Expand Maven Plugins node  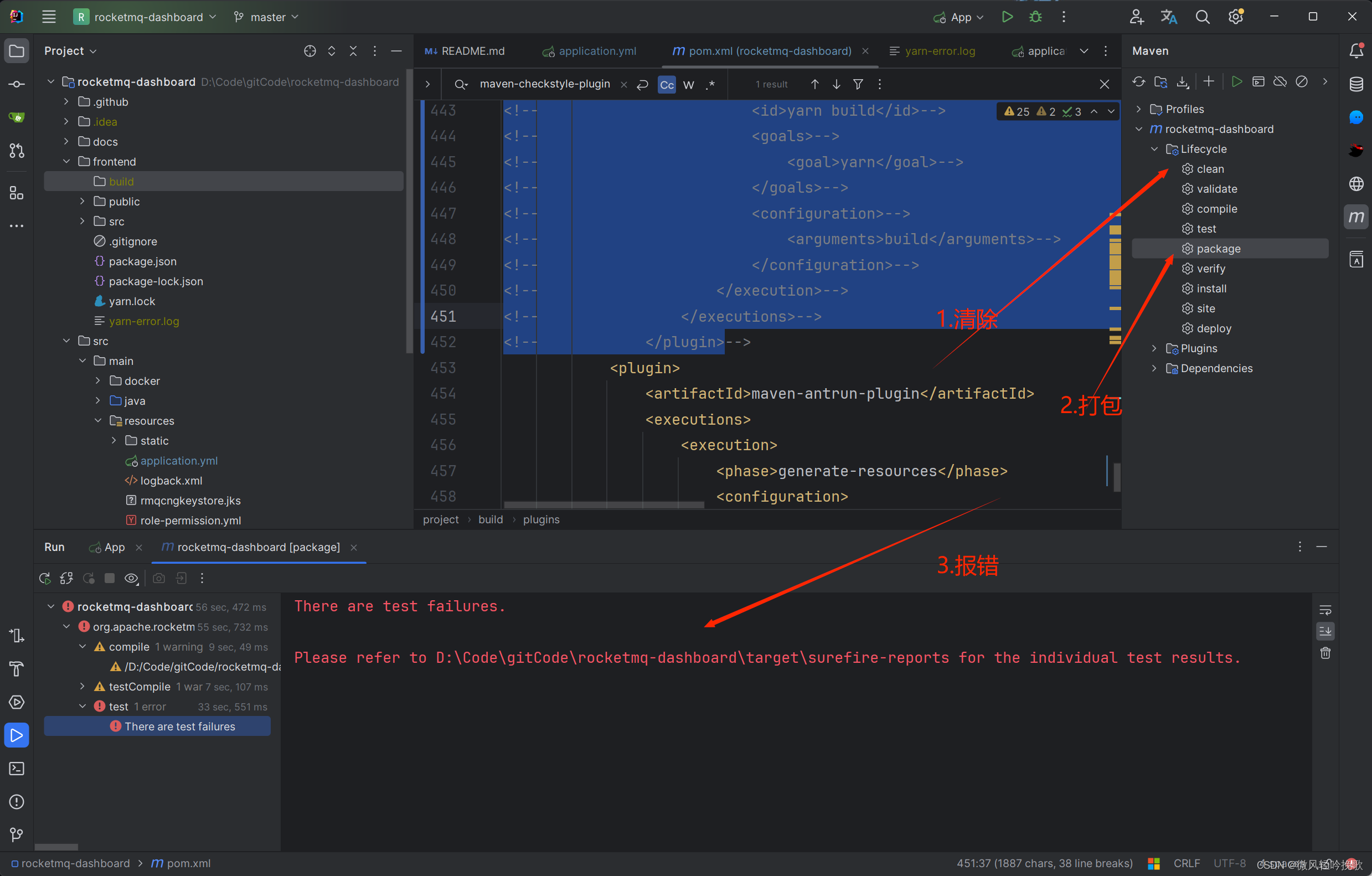click(x=1154, y=348)
